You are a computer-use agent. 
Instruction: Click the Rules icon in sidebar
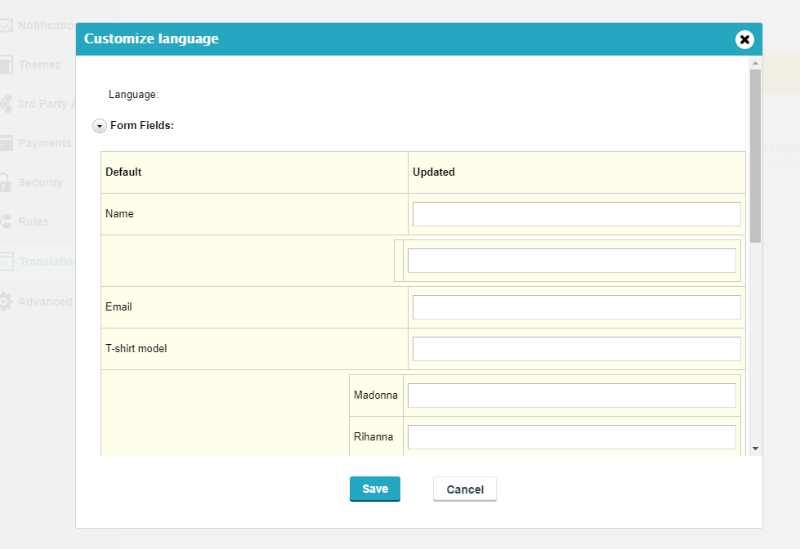point(6,221)
